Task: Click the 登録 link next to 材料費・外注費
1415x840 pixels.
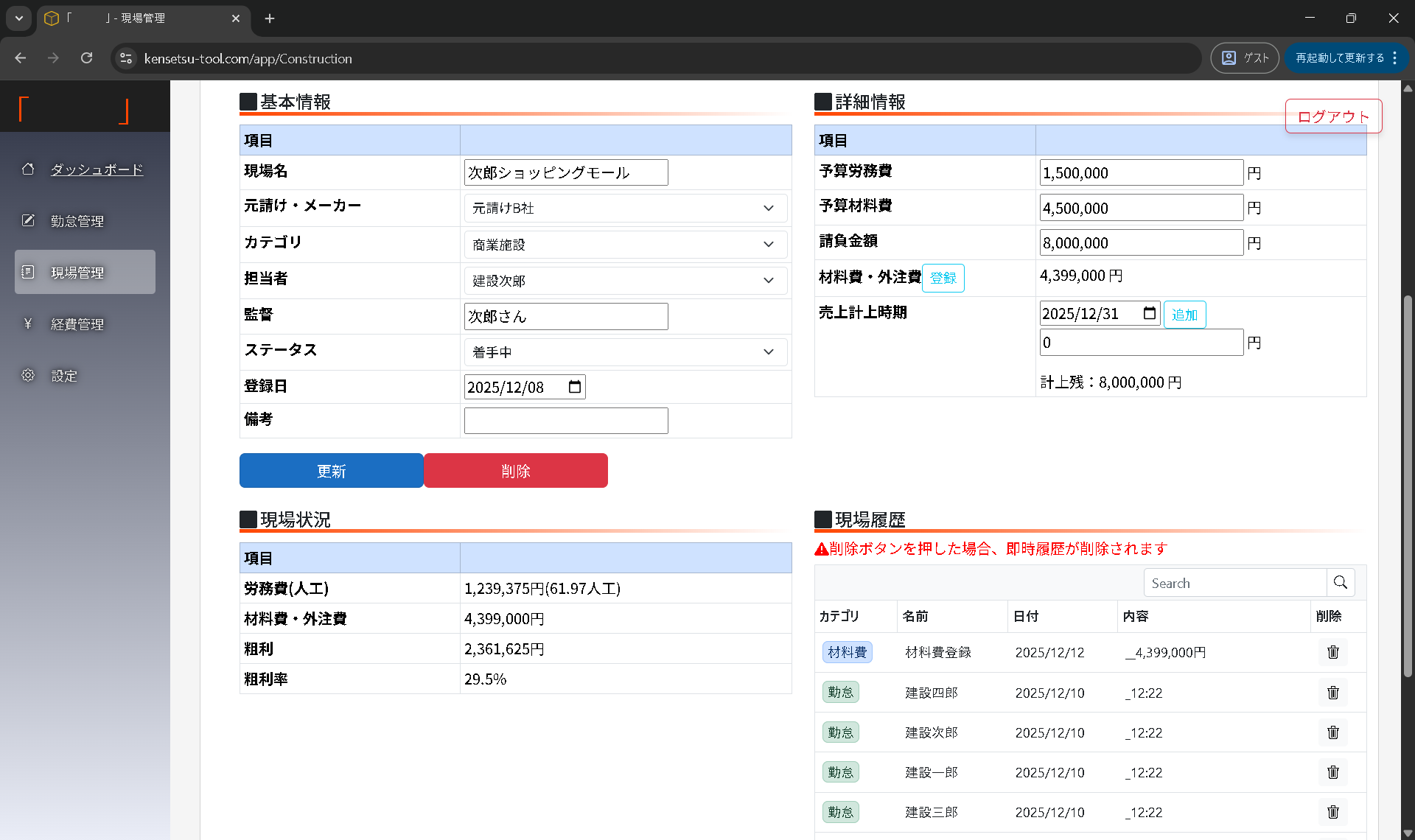Action: pos(943,278)
